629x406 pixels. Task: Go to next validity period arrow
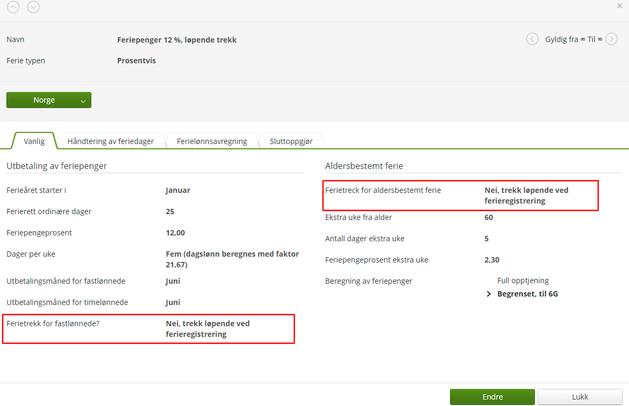point(611,39)
